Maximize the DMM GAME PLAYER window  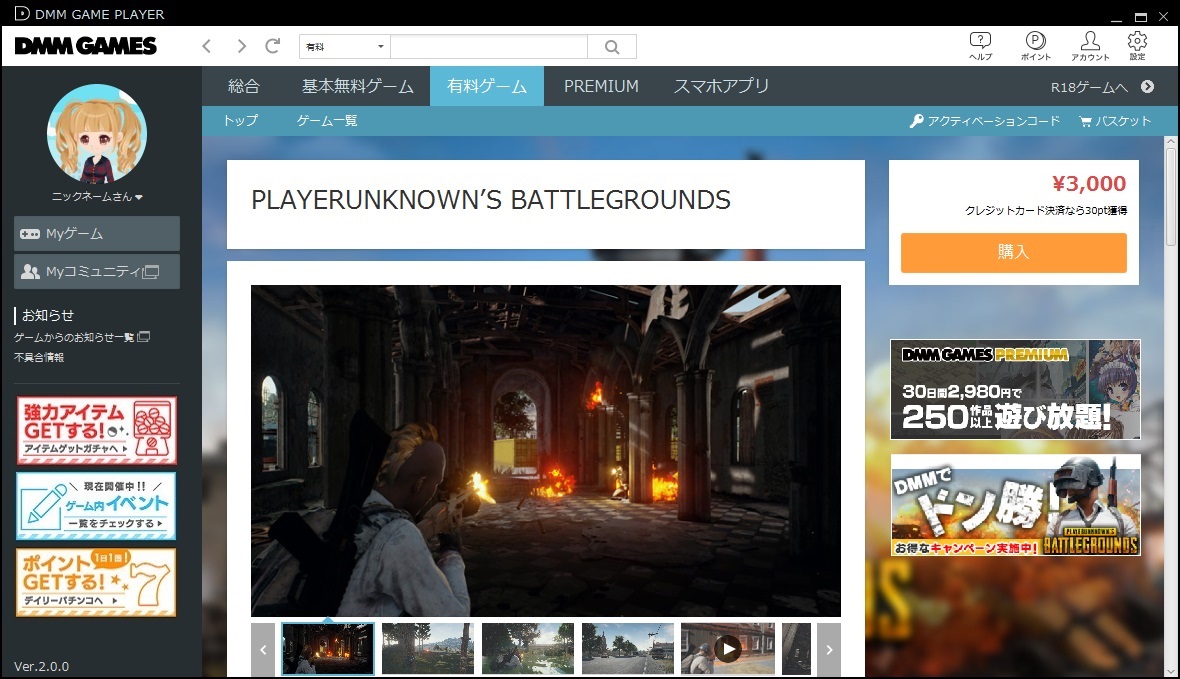(1141, 17)
